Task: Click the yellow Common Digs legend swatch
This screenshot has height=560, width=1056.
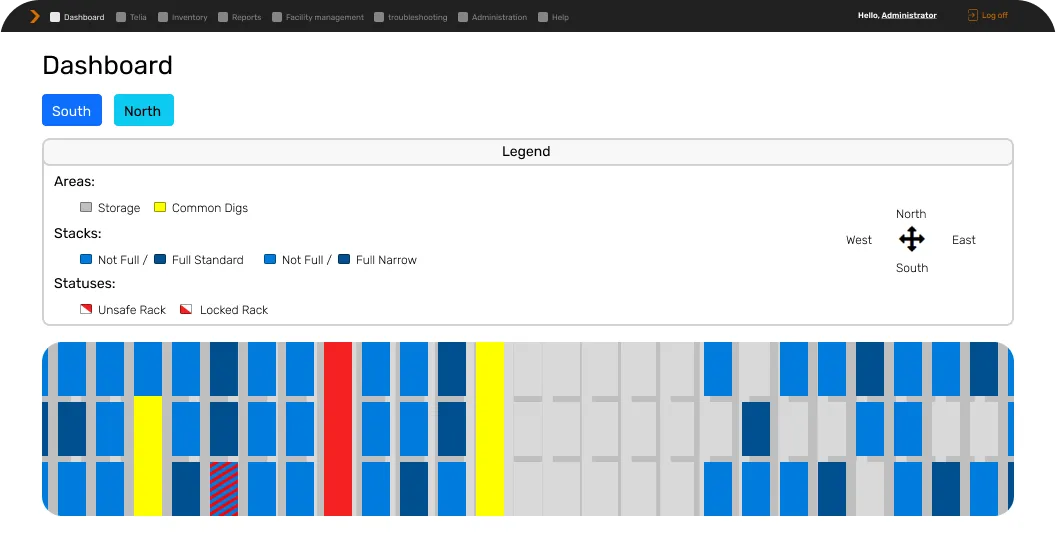Action: coord(160,208)
